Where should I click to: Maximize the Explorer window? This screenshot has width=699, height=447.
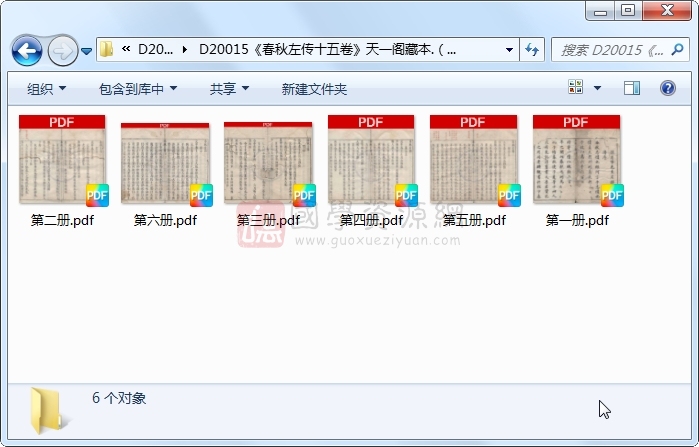tap(629, 11)
